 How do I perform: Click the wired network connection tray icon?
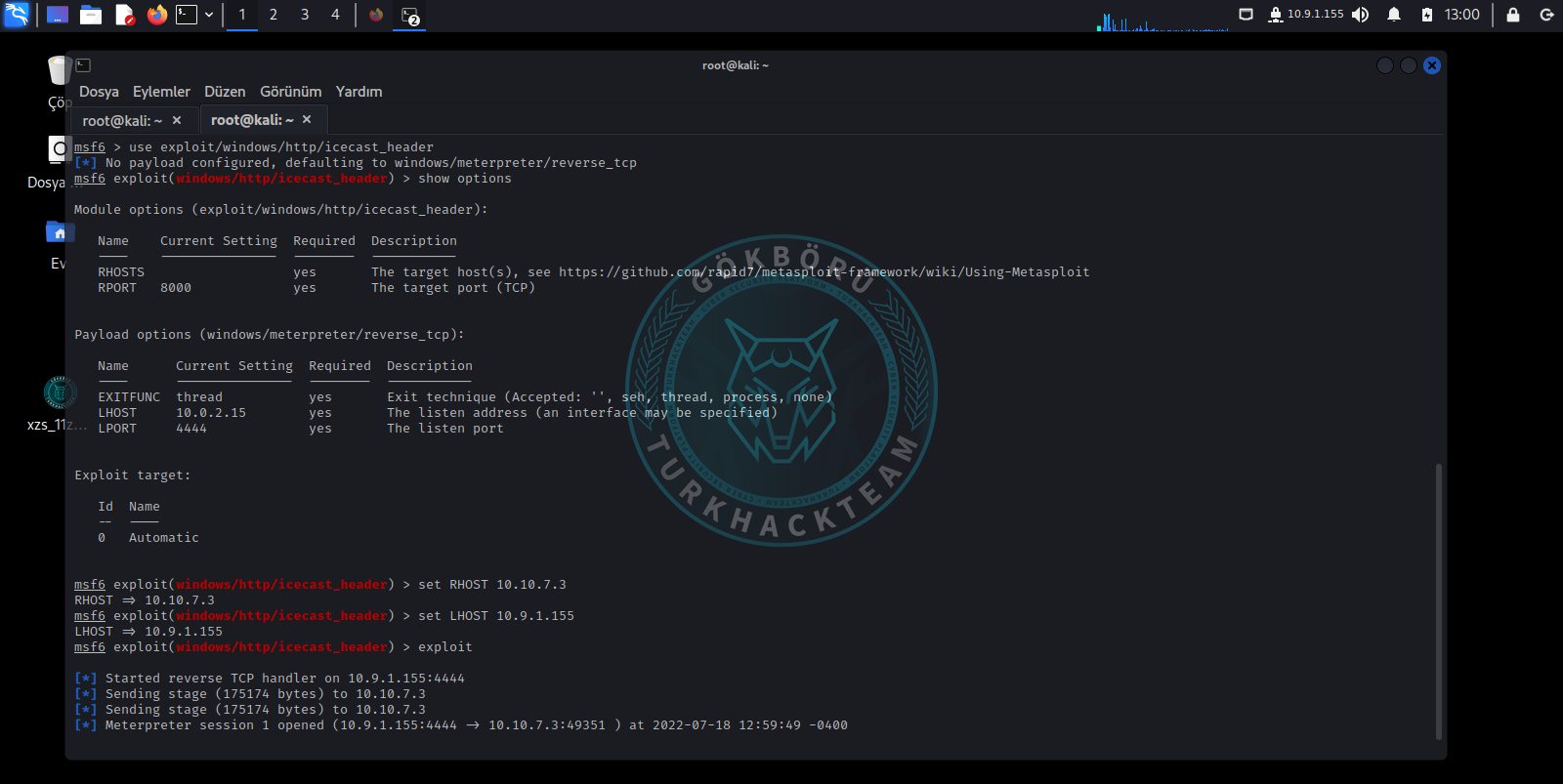coord(1246,15)
